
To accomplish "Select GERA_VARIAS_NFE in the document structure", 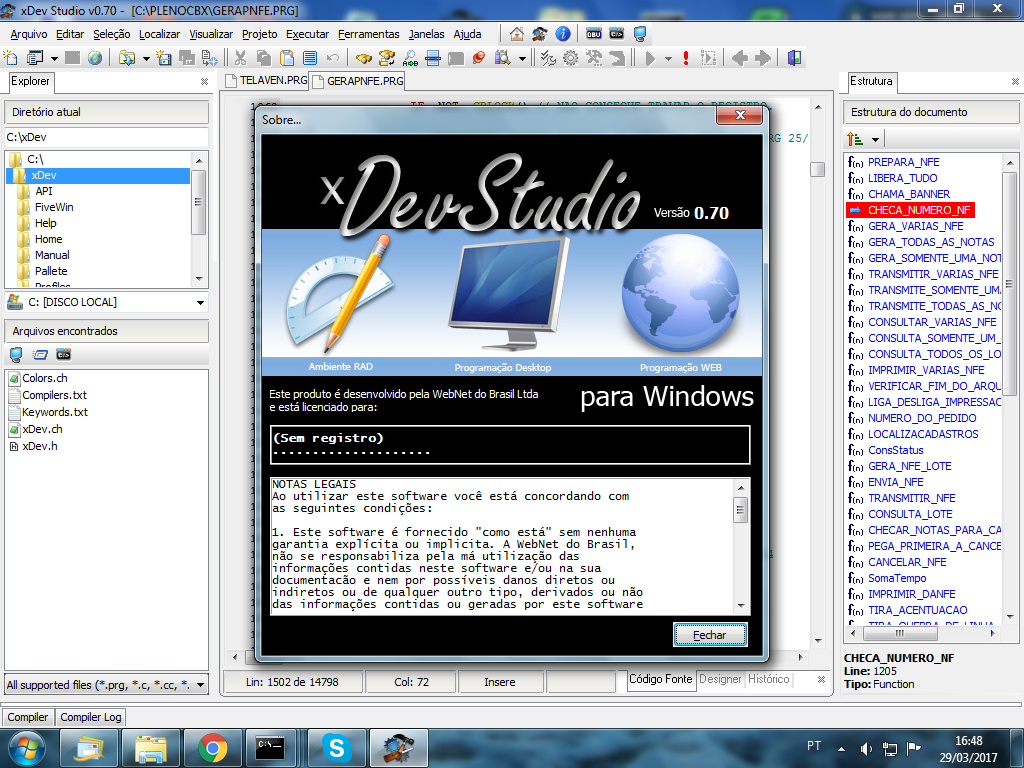I will (915, 226).
